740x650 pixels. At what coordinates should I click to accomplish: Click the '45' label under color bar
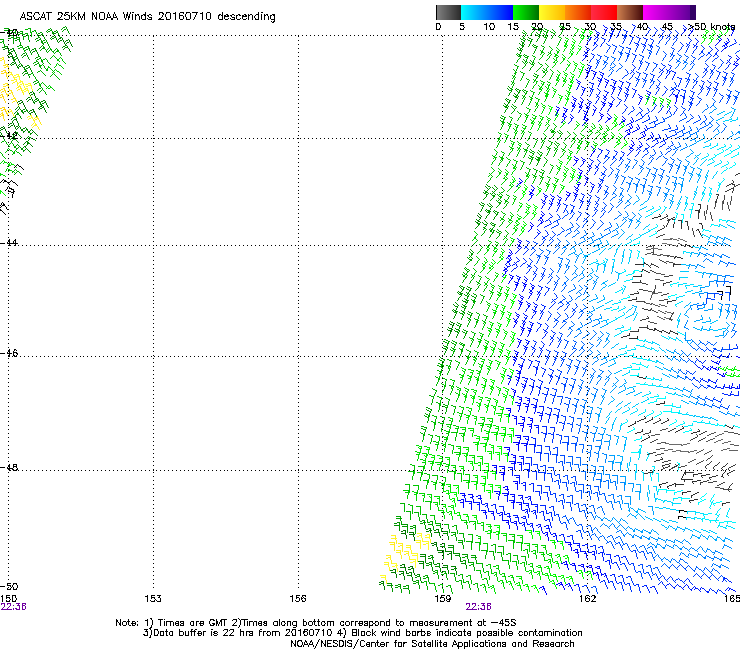click(x=667, y=27)
